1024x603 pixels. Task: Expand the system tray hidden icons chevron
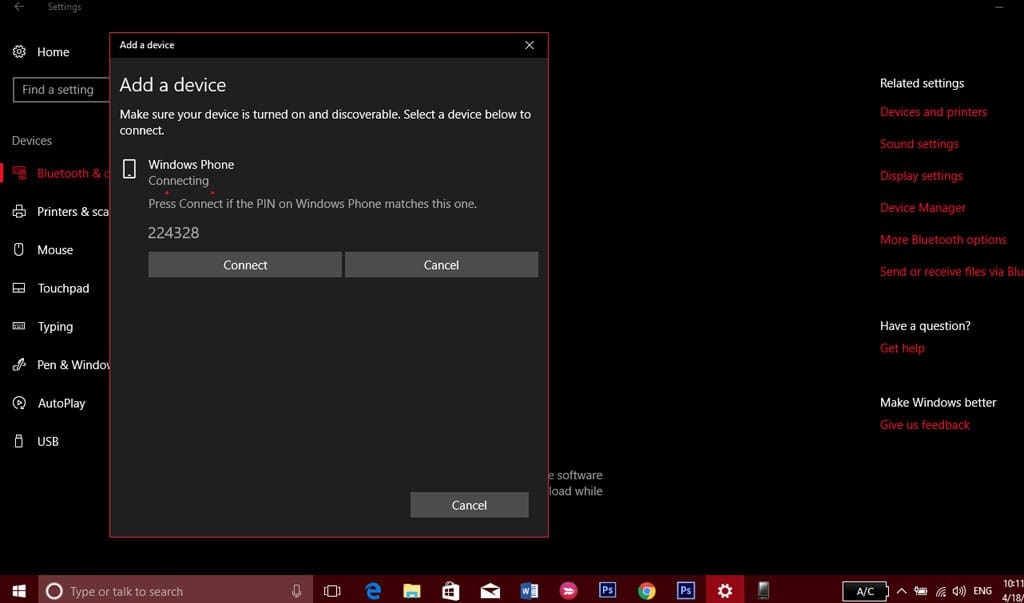(901, 591)
